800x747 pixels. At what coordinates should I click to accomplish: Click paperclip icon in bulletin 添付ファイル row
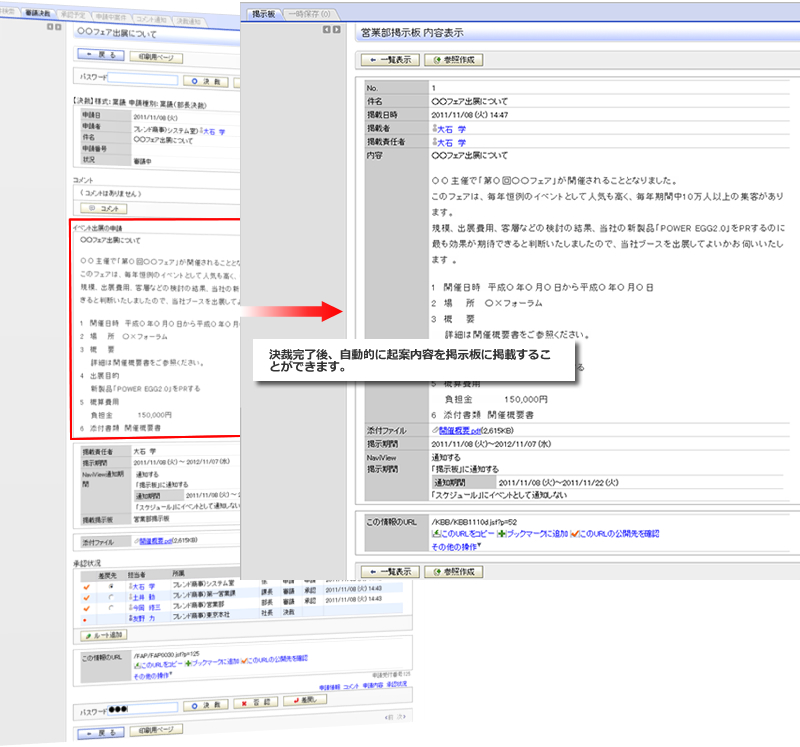tap(435, 431)
